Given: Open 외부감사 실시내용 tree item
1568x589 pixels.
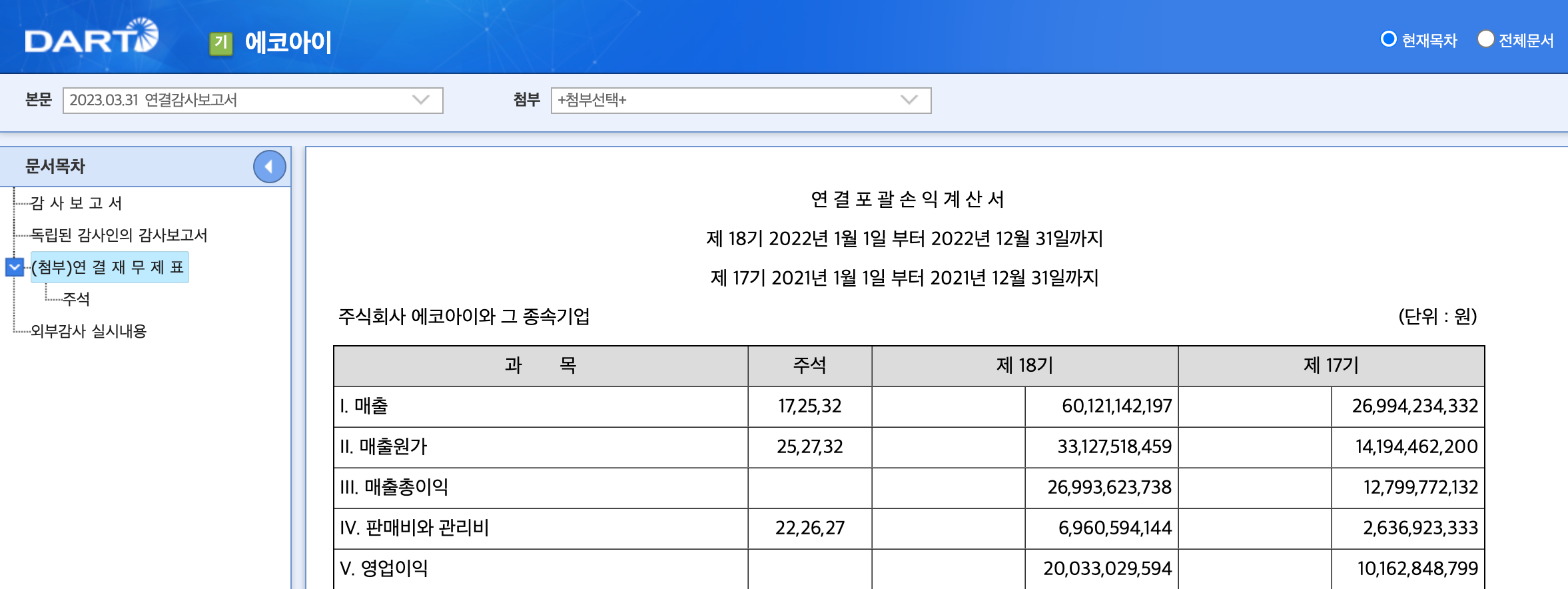Looking at the screenshot, I should point(89,330).
